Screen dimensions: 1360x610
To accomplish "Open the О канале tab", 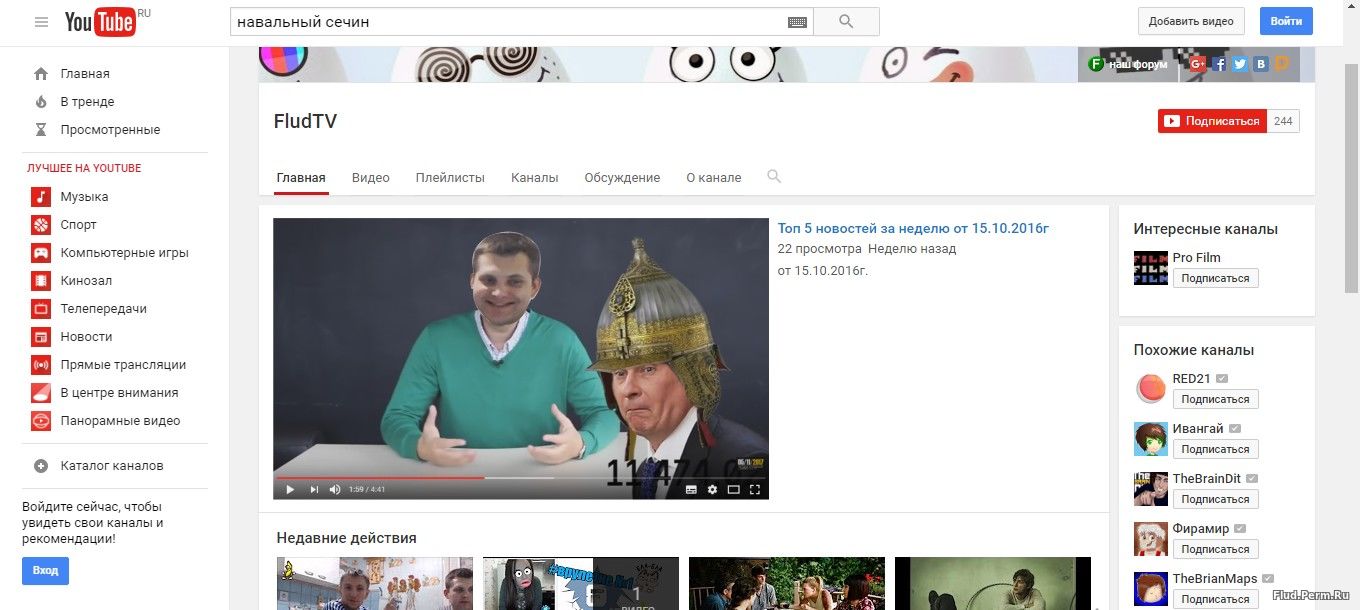I will 713,178.
